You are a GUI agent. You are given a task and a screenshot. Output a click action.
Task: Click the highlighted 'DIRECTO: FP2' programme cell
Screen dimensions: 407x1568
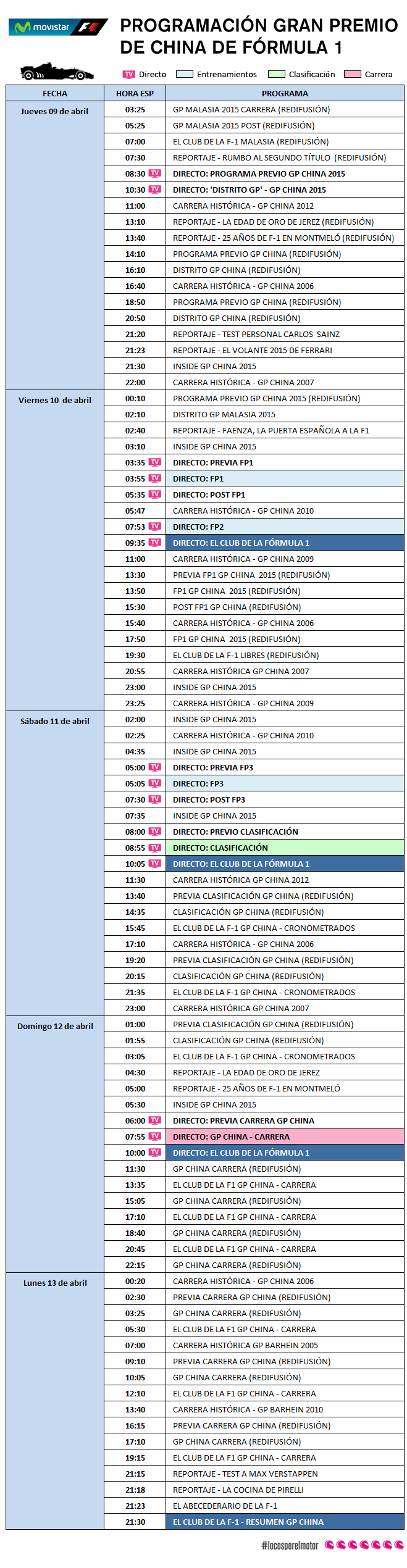point(285,527)
